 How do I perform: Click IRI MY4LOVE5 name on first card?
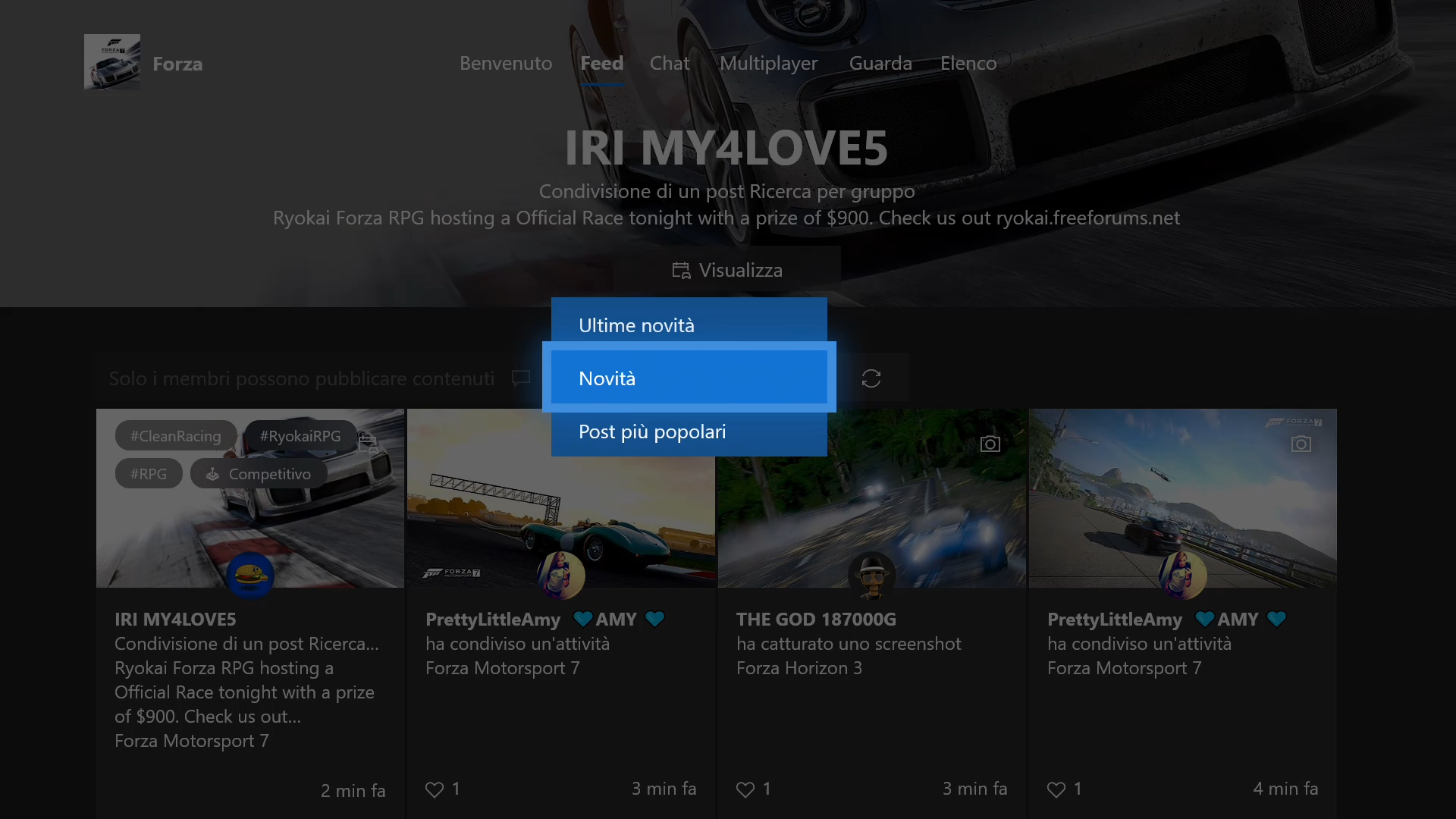pos(175,620)
